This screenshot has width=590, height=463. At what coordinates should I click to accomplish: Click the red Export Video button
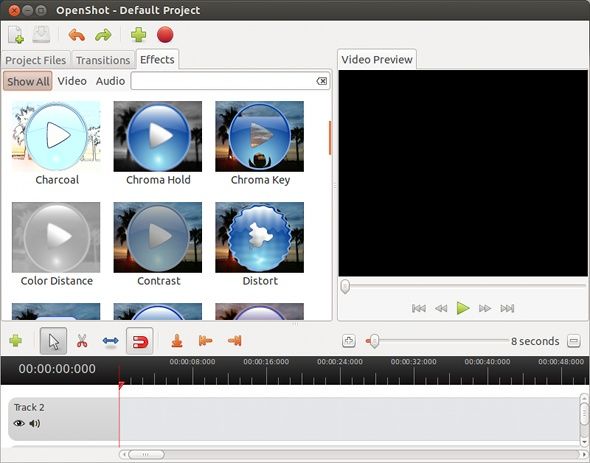point(165,35)
